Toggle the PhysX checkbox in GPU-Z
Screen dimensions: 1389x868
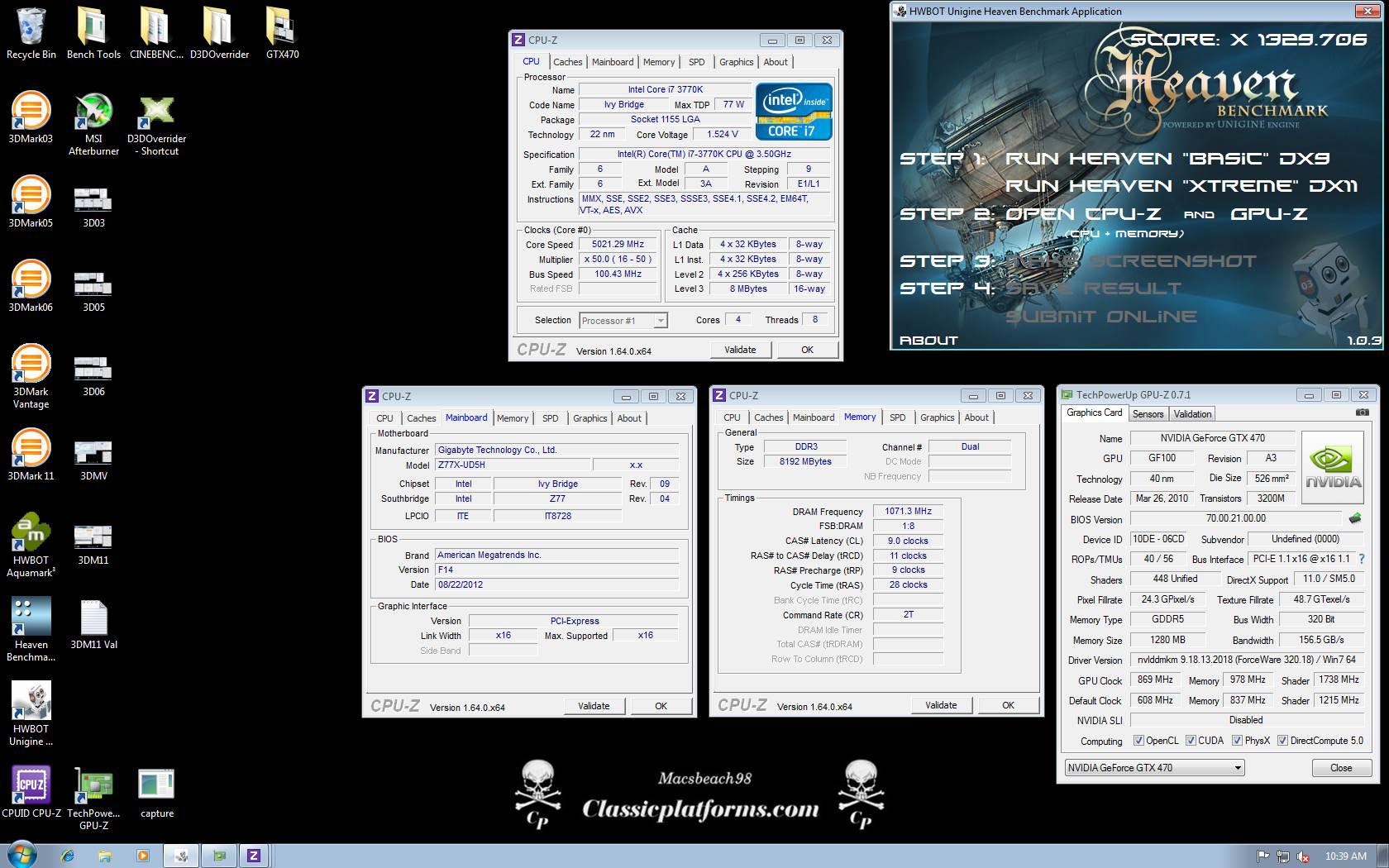point(1237,741)
